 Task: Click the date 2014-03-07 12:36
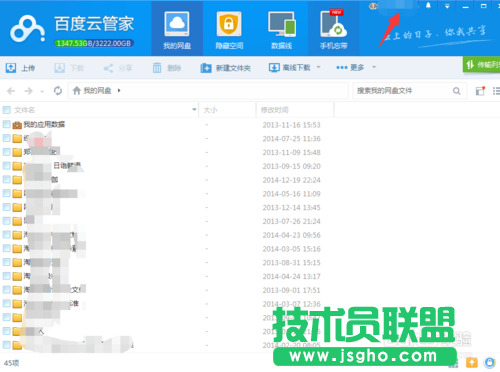point(291,304)
